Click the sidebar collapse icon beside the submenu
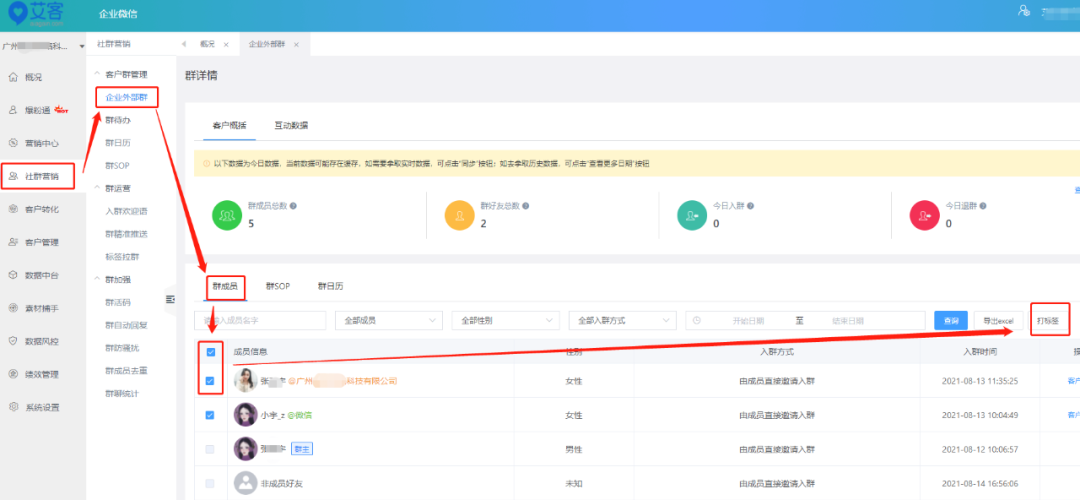Image resolution: width=1080 pixels, height=500 pixels. coord(170,299)
